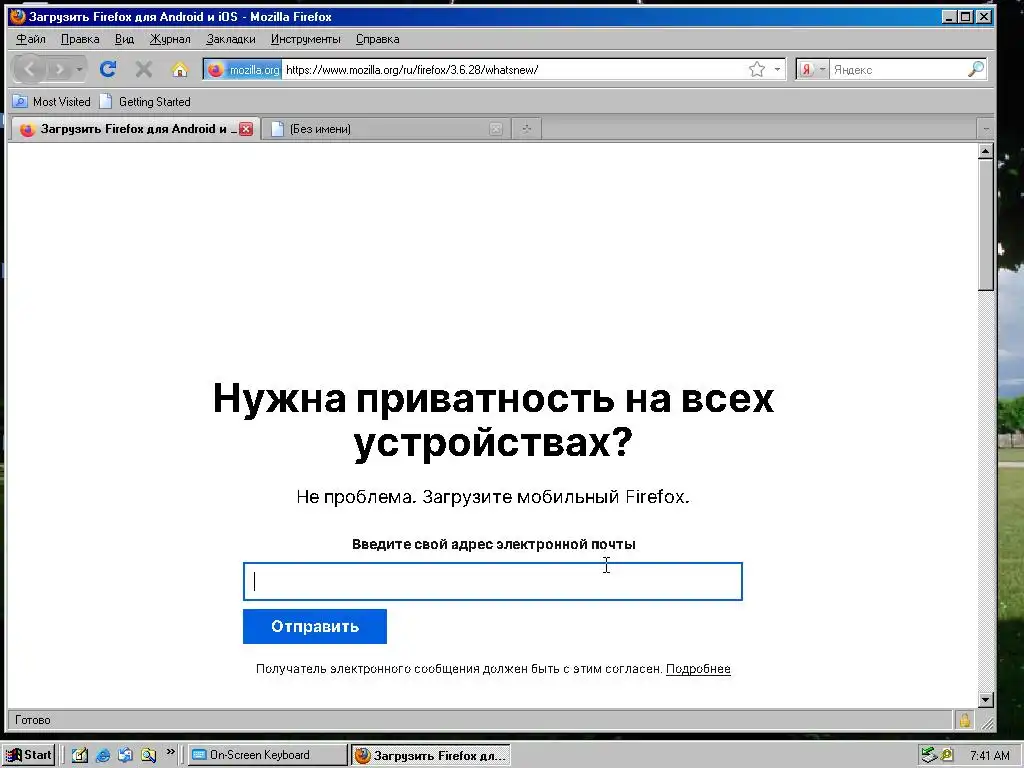Reload the page with the refresh icon
This screenshot has width=1024, height=768.
point(108,69)
